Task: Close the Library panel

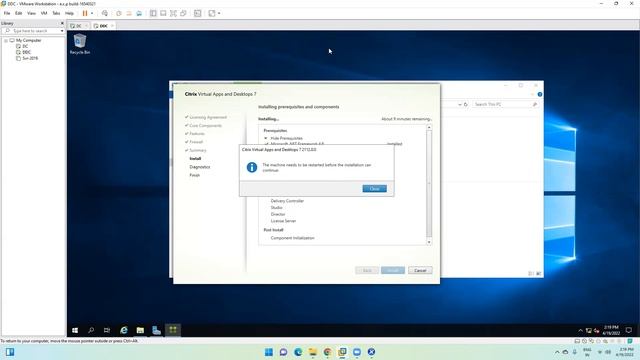Action: [62, 23]
